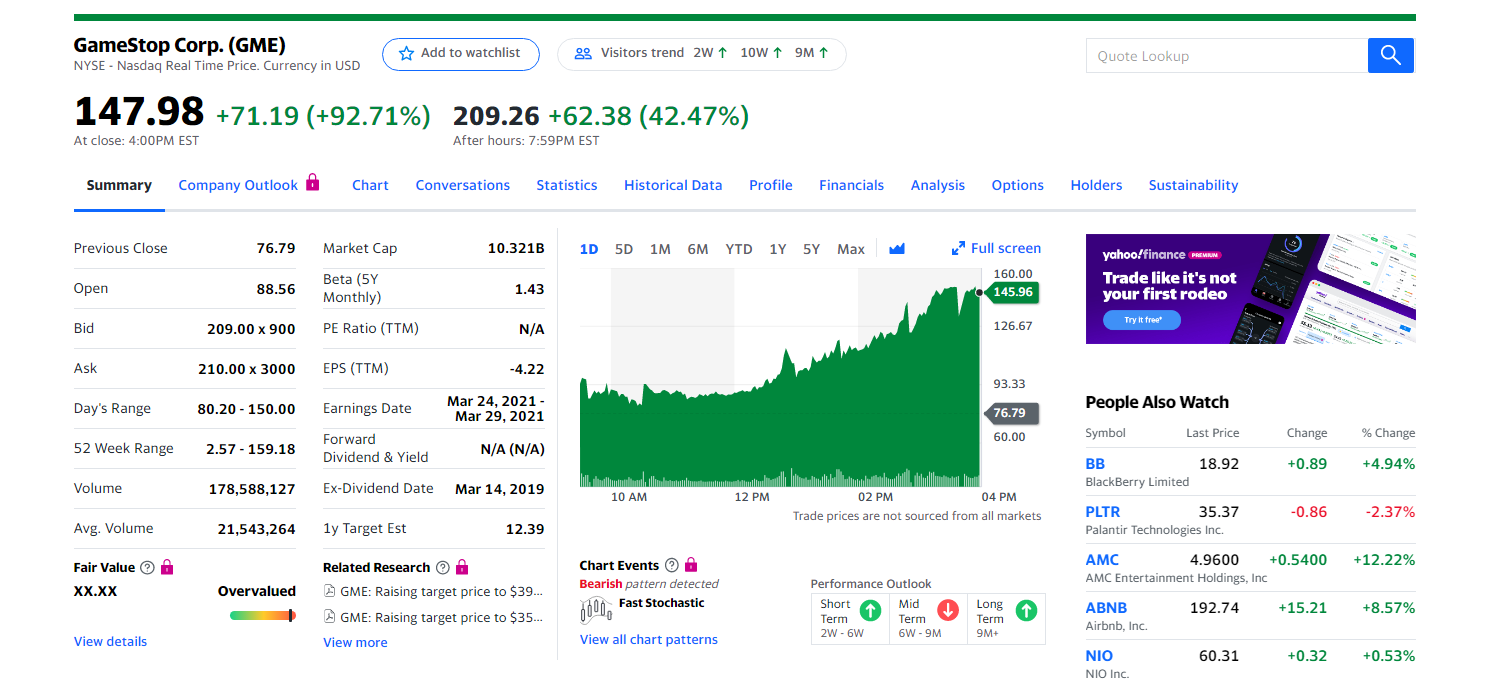Select the Max chart range
The image size is (1491, 680).
(851, 249)
